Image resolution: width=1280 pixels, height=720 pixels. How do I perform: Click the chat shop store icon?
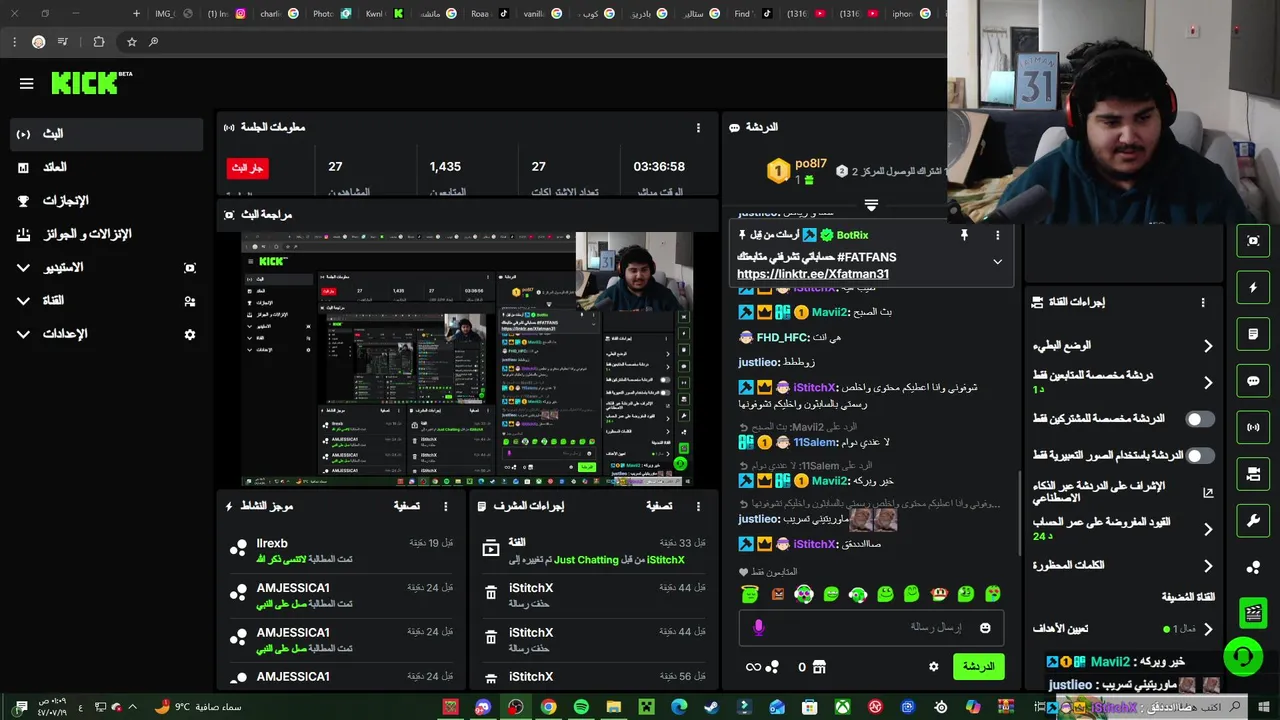point(819,667)
